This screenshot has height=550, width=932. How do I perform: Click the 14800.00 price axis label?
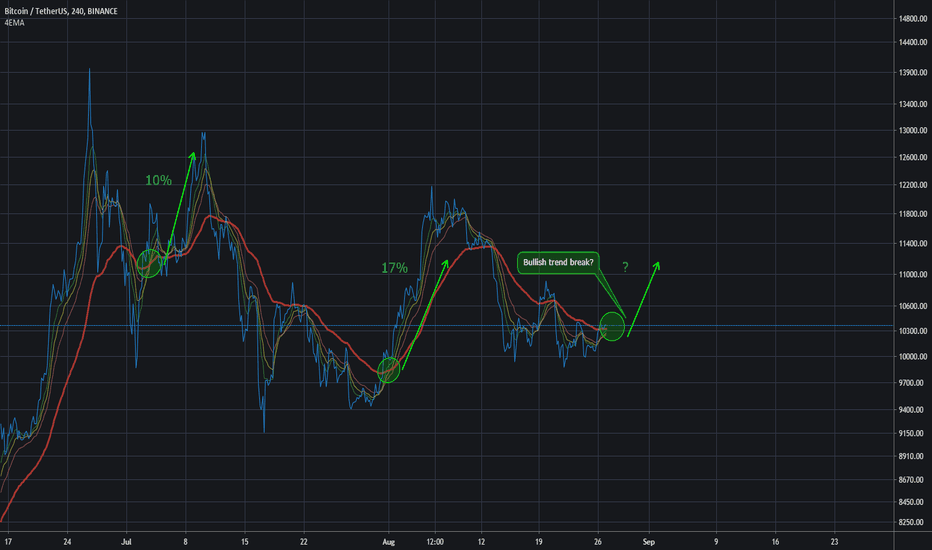click(913, 19)
